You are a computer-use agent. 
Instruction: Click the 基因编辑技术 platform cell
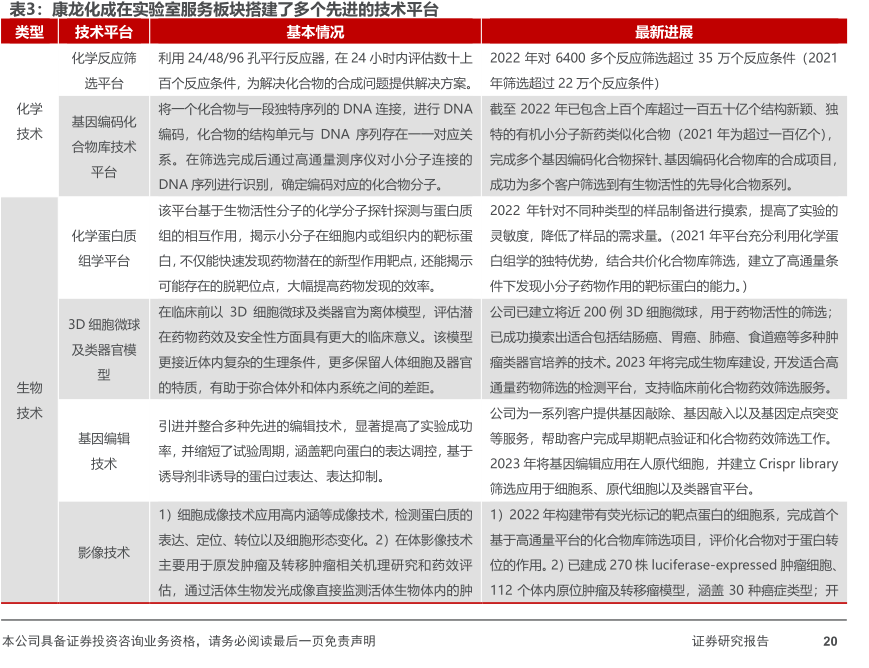tap(104, 451)
